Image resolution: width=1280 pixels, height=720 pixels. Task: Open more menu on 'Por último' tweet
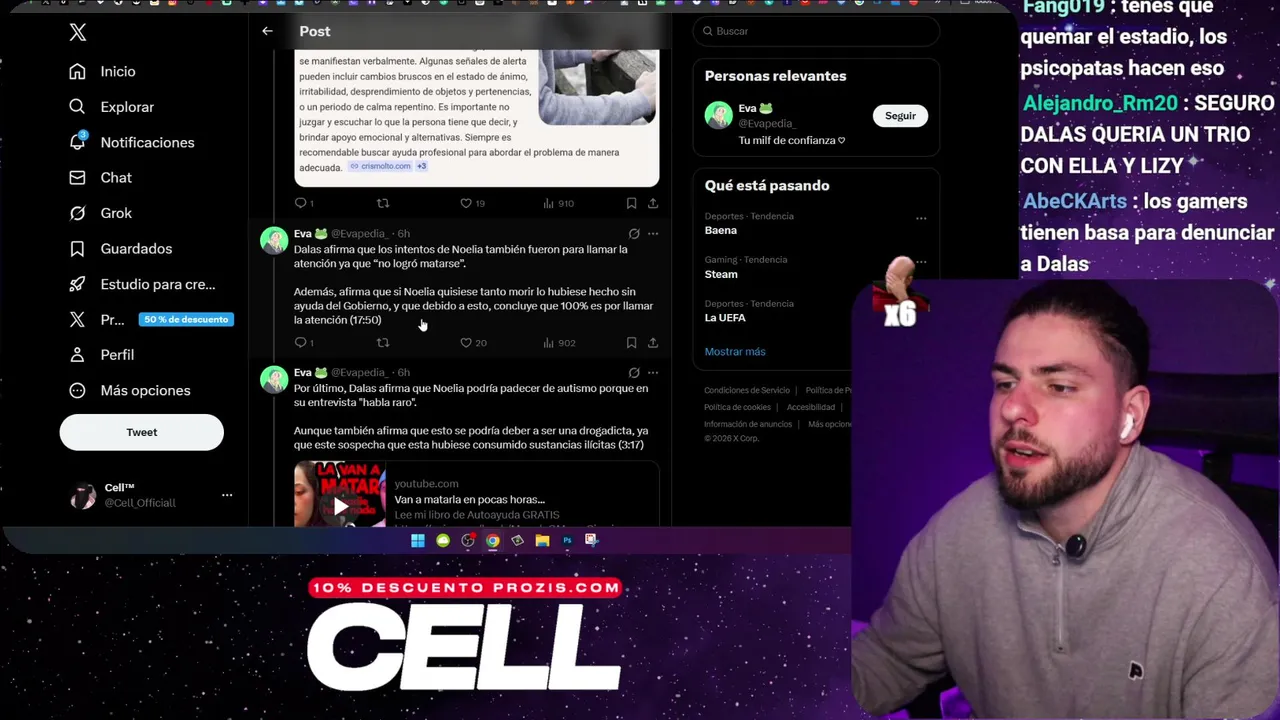coord(653,373)
